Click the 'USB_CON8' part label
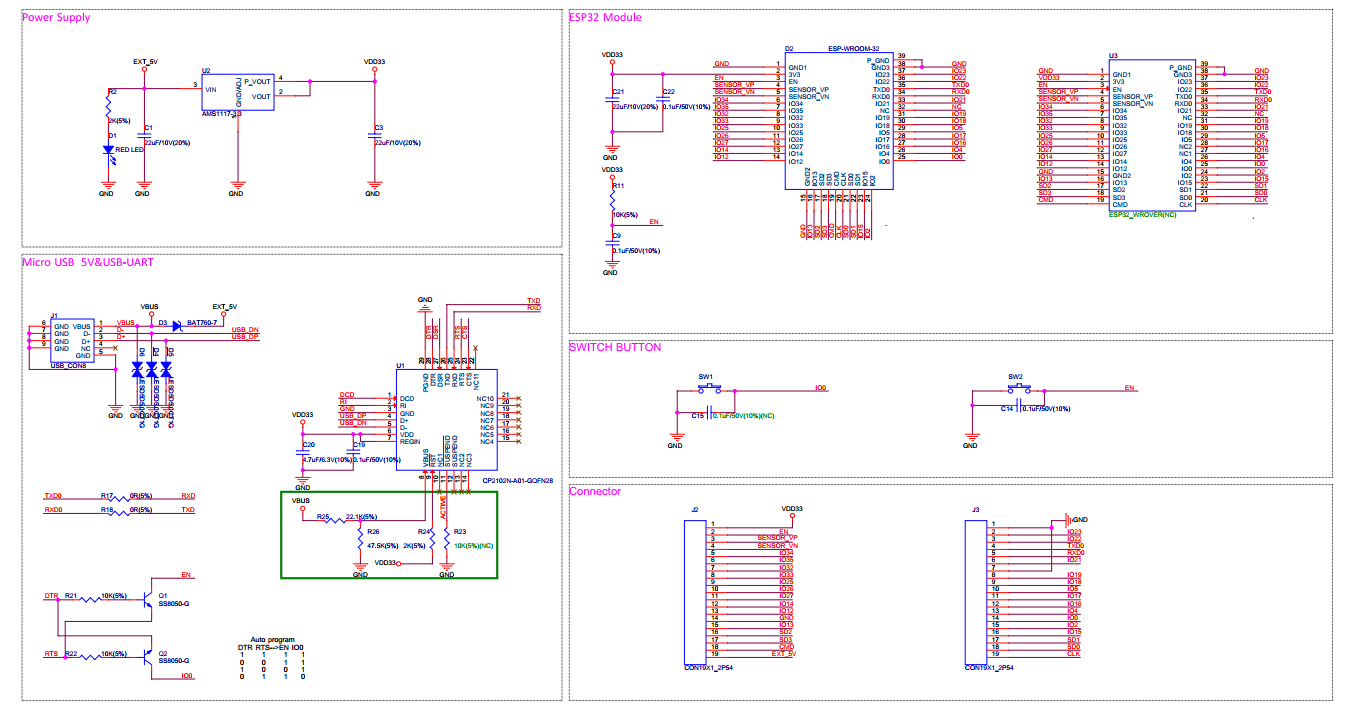Screen dimensions: 1357x707 click(67, 365)
